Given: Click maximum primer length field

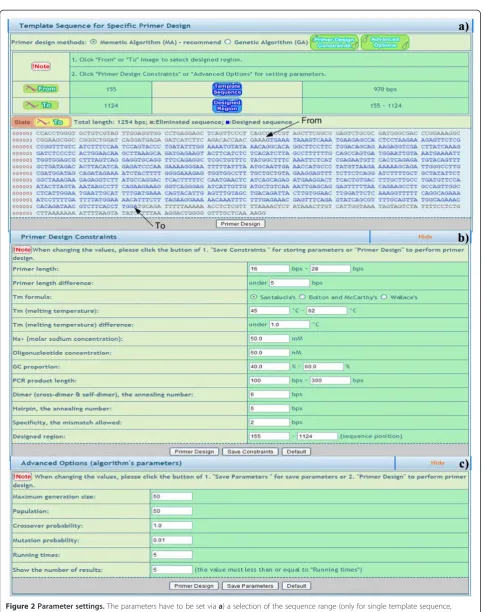Looking at the screenshot, I should (330, 269).
